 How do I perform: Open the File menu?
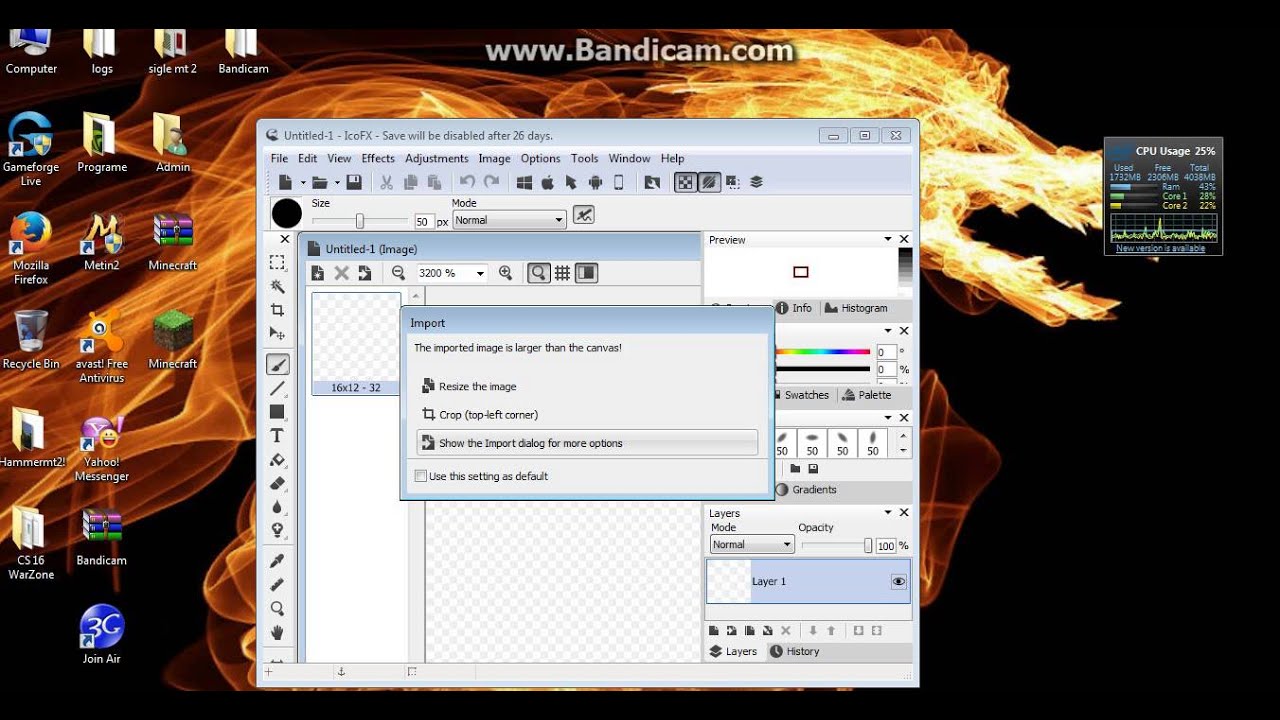pyautogui.click(x=279, y=158)
